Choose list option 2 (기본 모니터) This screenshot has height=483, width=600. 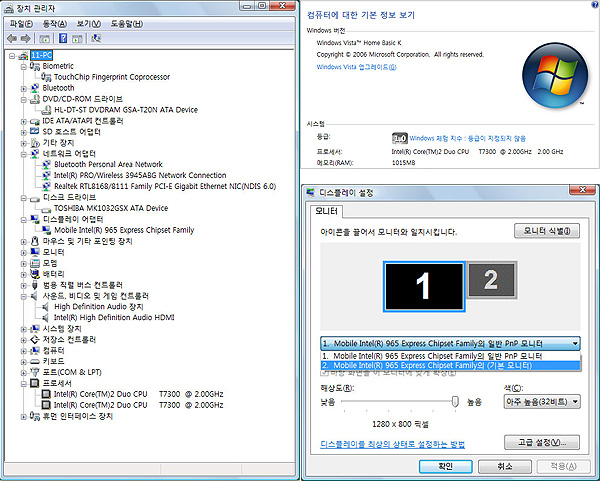[450, 366]
